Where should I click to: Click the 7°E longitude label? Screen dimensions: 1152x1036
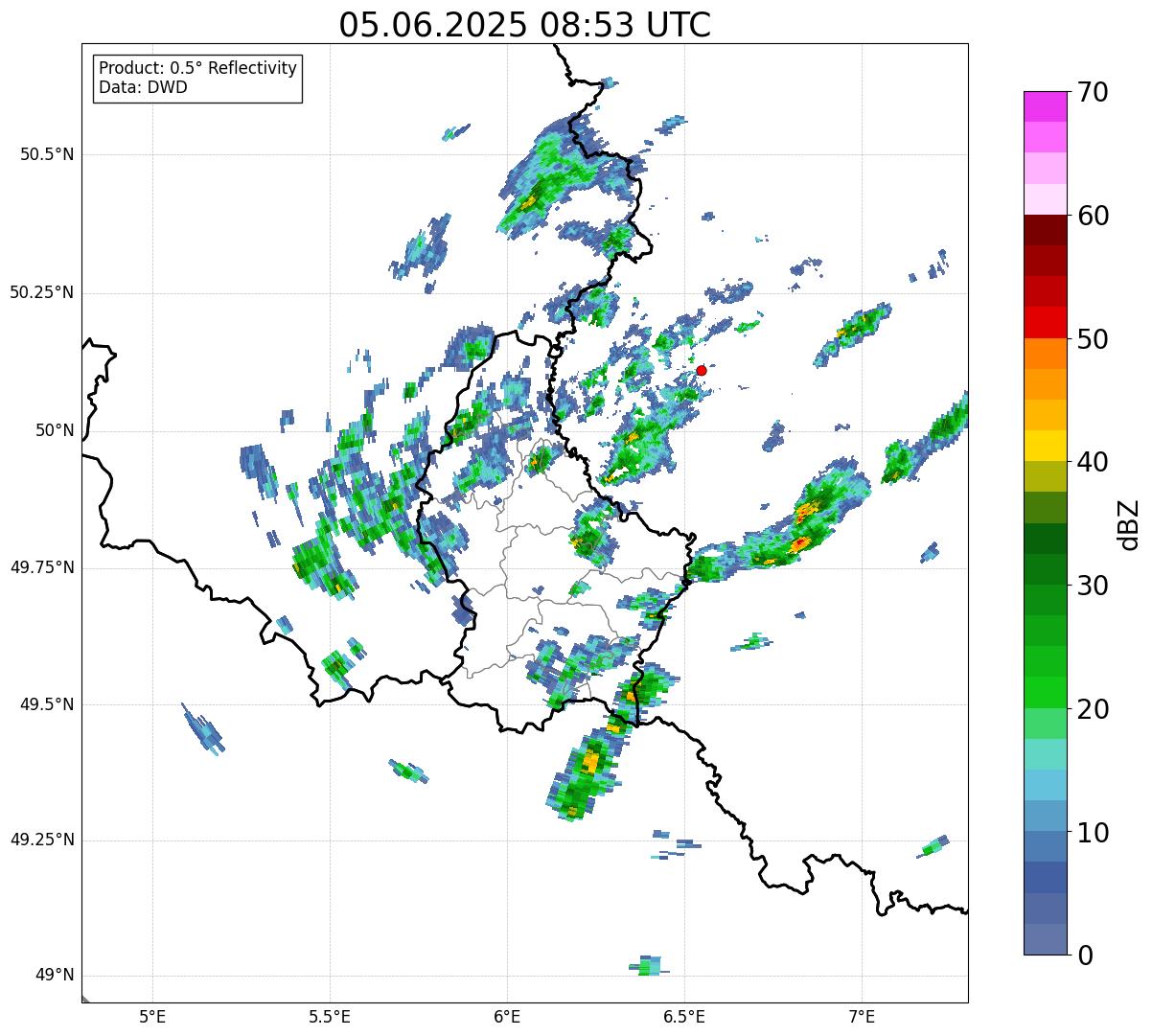pos(862,1016)
